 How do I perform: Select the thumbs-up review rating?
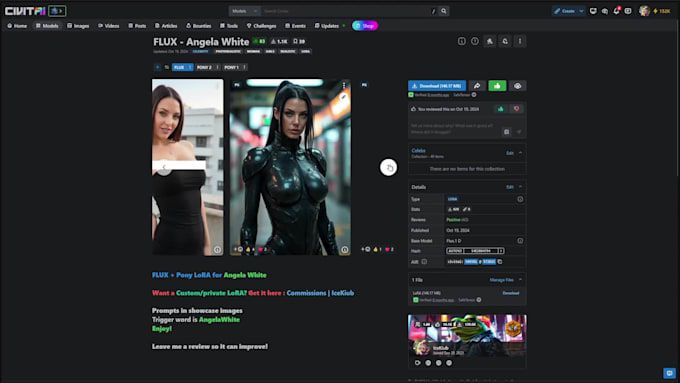500,109
